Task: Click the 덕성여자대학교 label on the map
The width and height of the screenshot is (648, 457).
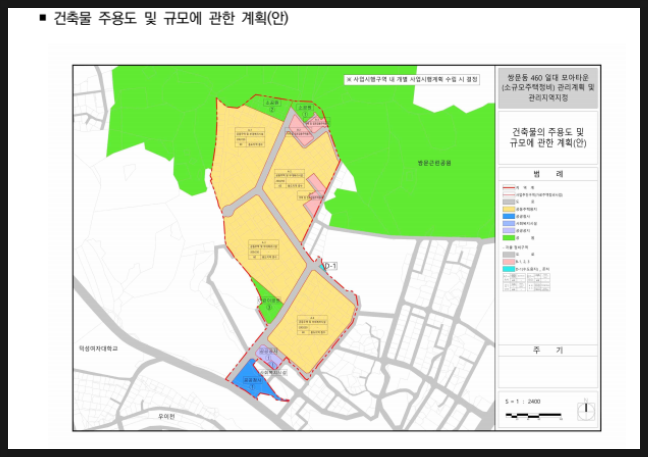Action: click(x=98, y=349)
